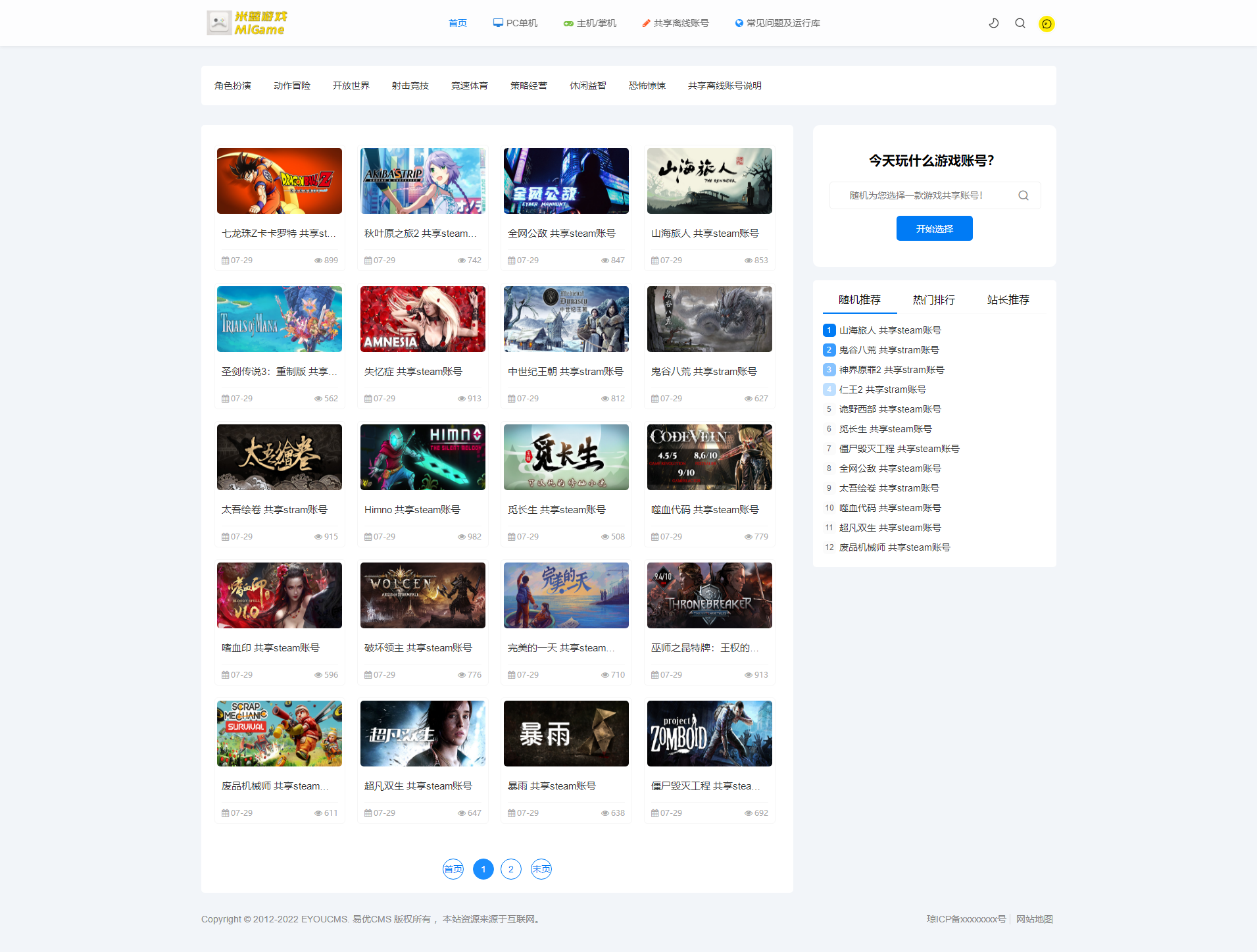Open Himno game thumbnail
The height and width of the screenshot is (952, 1257).
[x=423, y=457]
